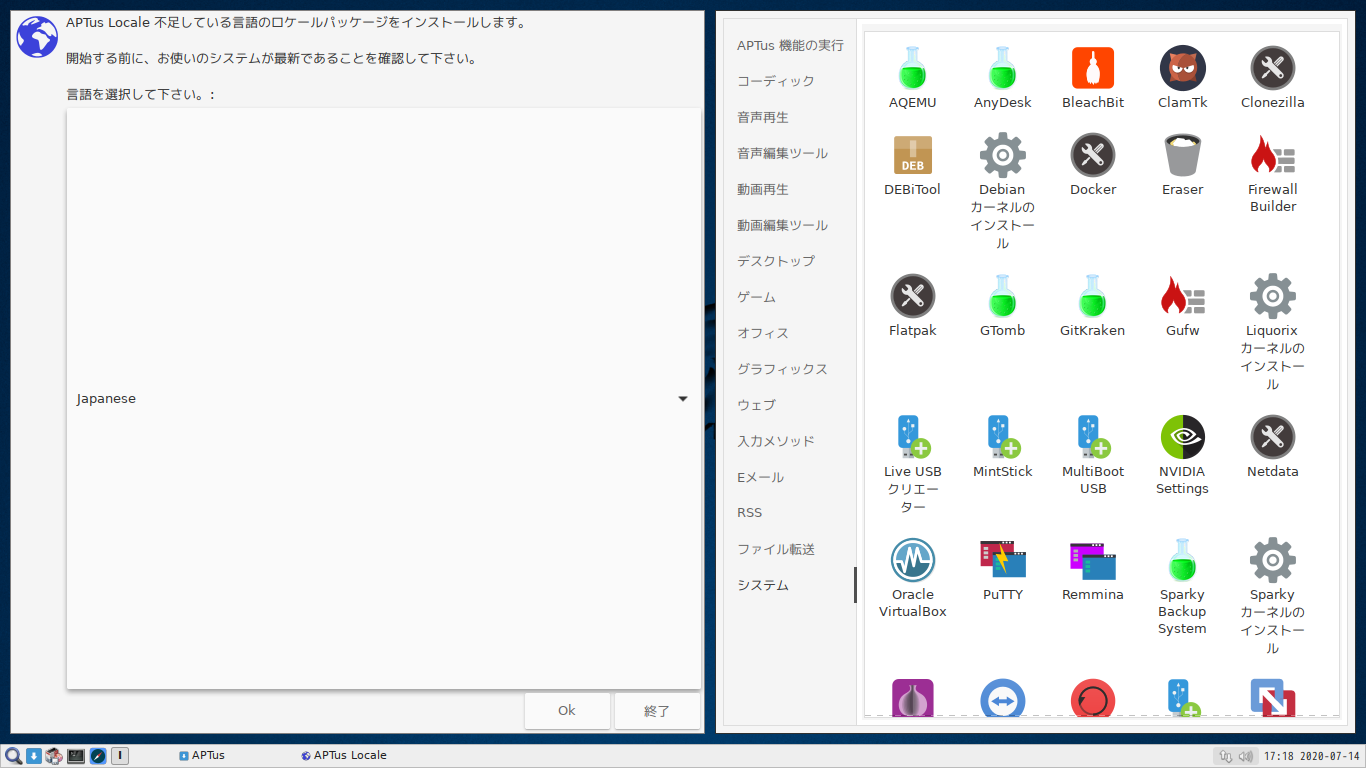1366x768 pixels.
Task: Click the Gufw firewall icon
Action: pyautogui.click(x=1182, y=296)
